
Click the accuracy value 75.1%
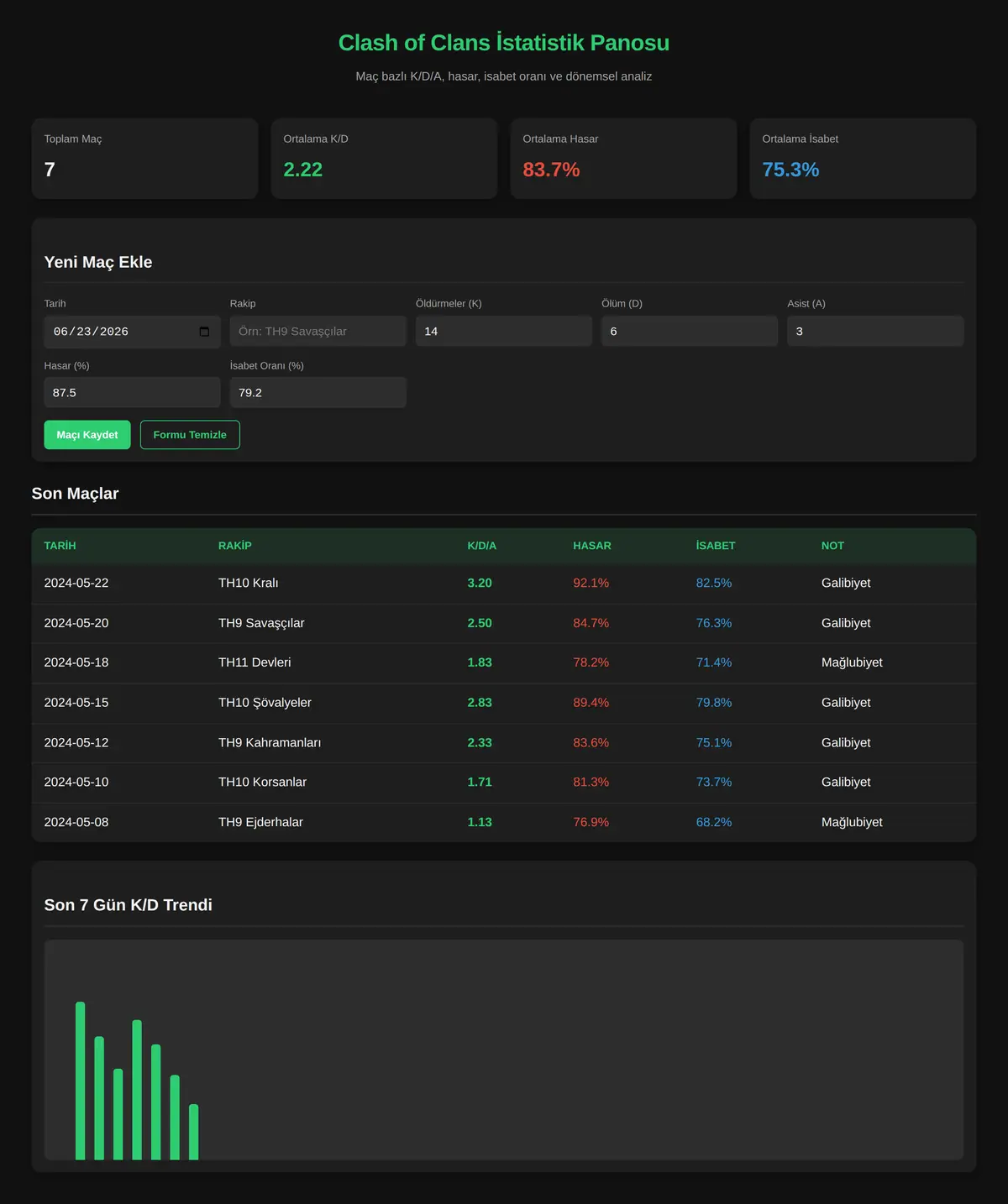coord(714,743)
